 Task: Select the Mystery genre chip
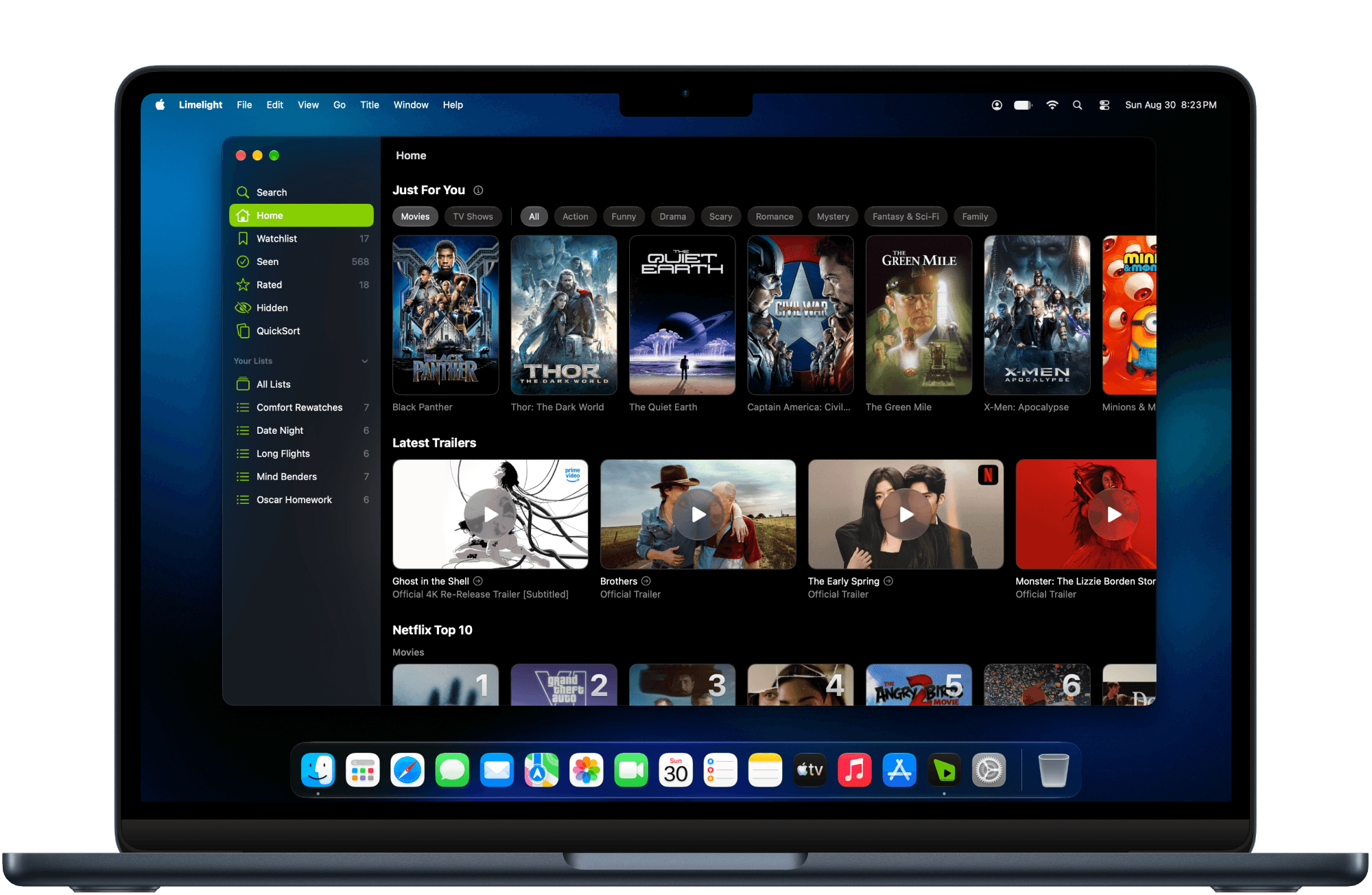click(x=833, y=217)
